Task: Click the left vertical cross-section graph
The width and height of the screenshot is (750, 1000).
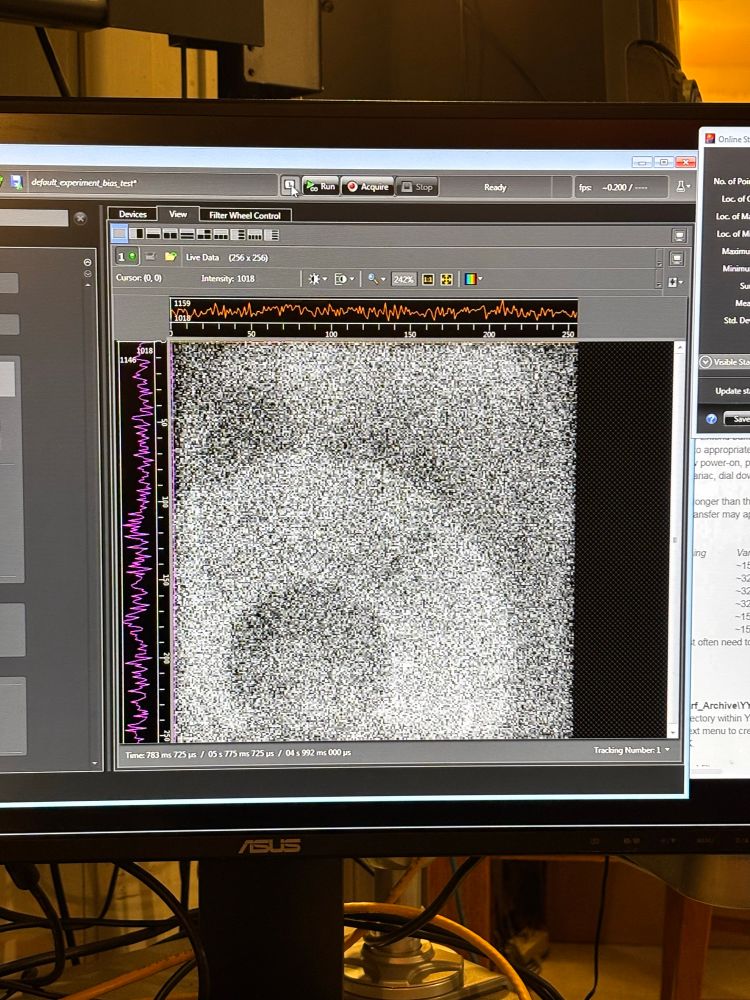Action: (x=143, y=542)
